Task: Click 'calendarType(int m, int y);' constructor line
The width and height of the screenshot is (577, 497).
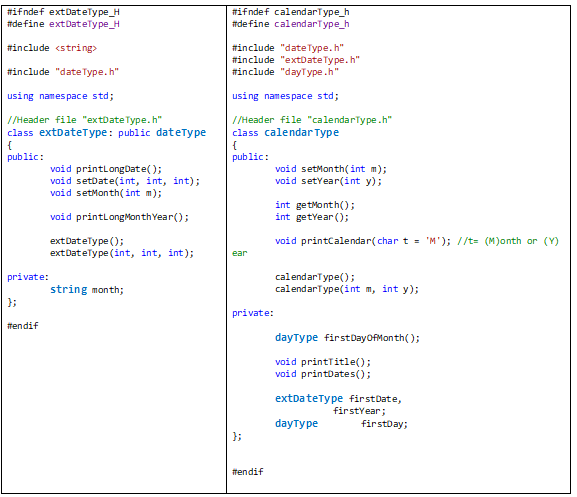Action: 347,289
